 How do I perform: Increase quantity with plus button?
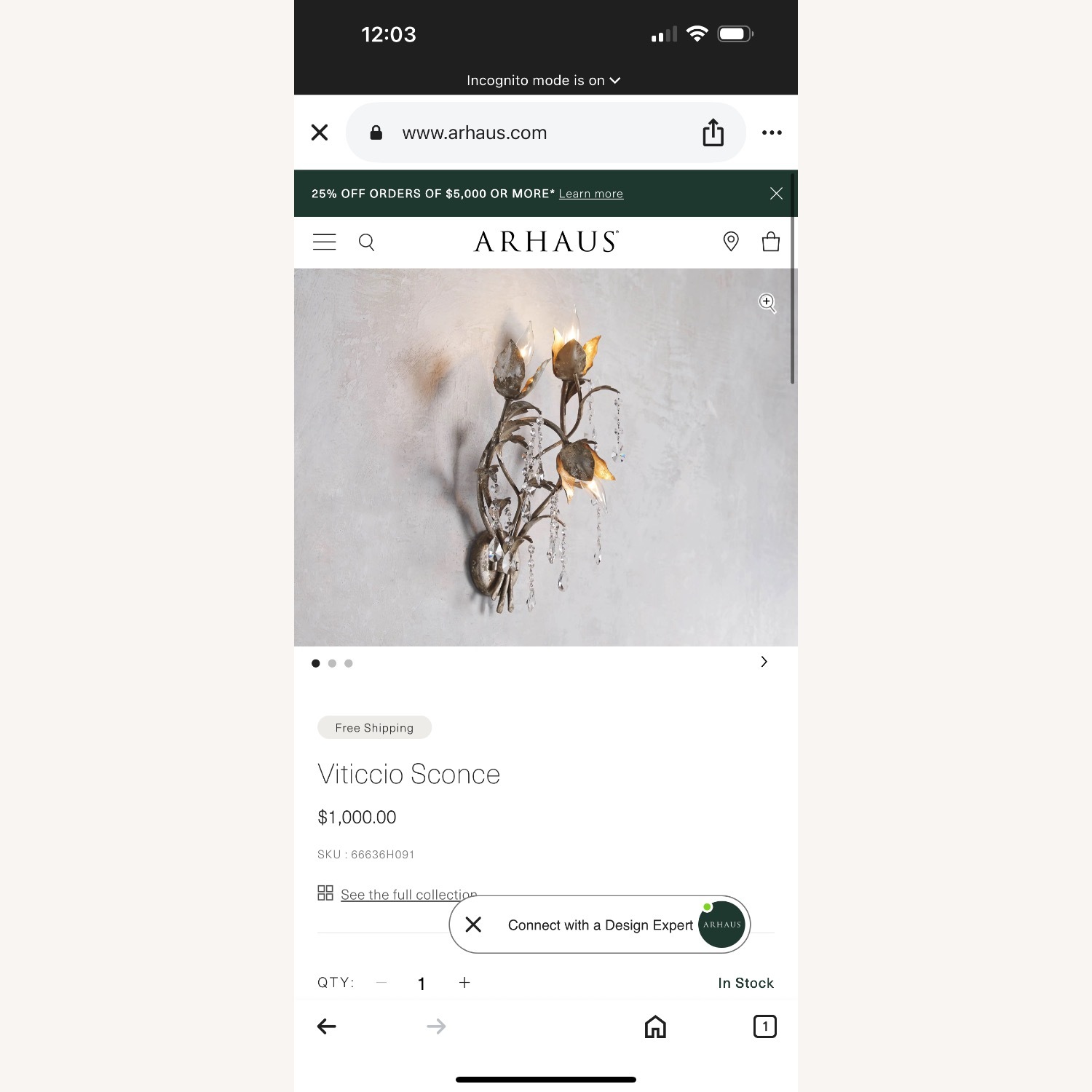point(464,983)
